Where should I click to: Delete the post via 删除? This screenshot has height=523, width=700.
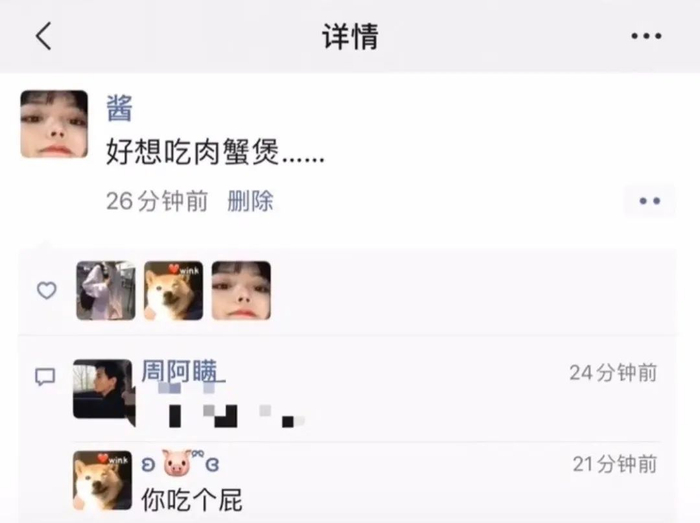250,201
